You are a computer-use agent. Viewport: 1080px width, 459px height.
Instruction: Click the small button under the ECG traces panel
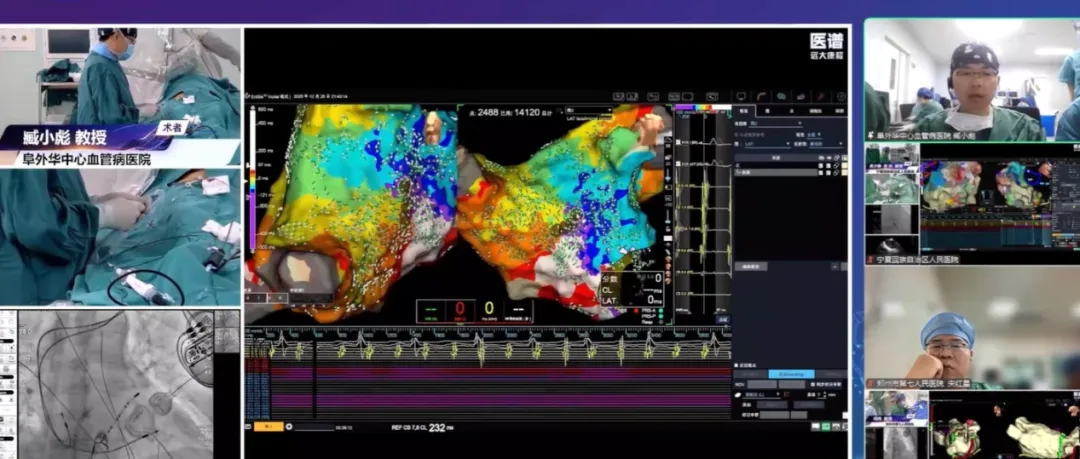click(722, 320)
